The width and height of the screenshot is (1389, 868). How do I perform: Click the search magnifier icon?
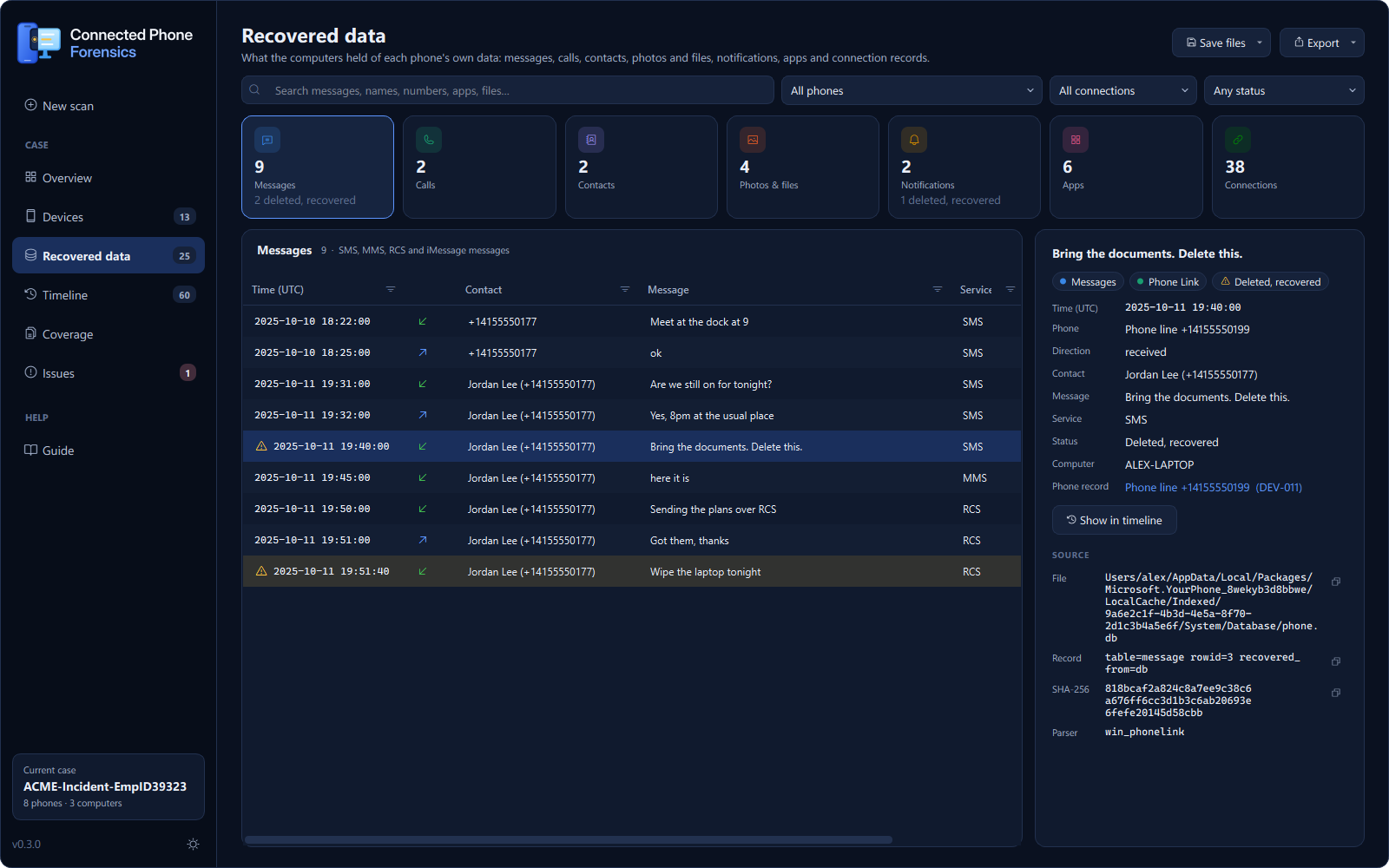255,89
